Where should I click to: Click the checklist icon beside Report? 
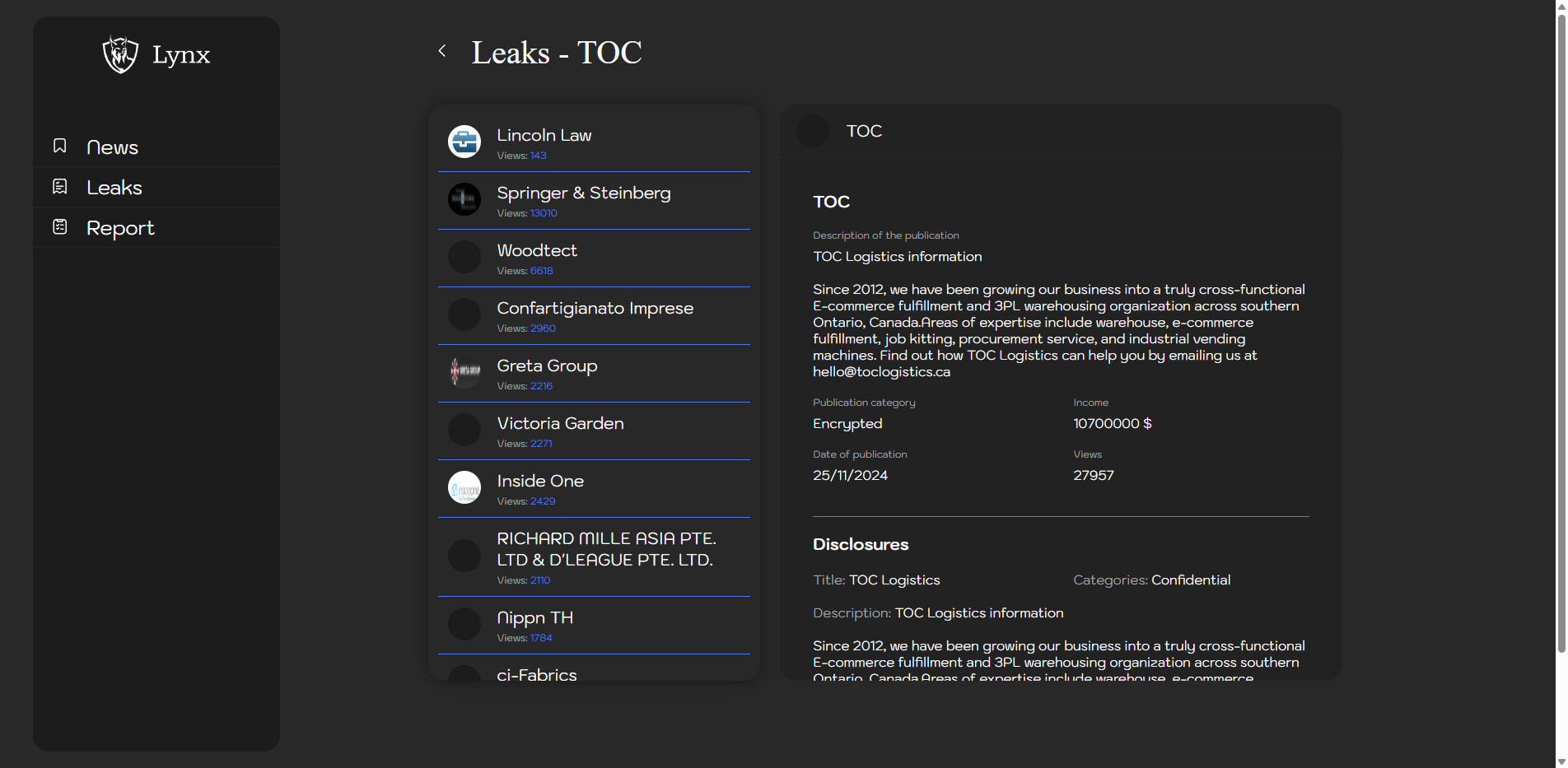(x=60, y=227)
